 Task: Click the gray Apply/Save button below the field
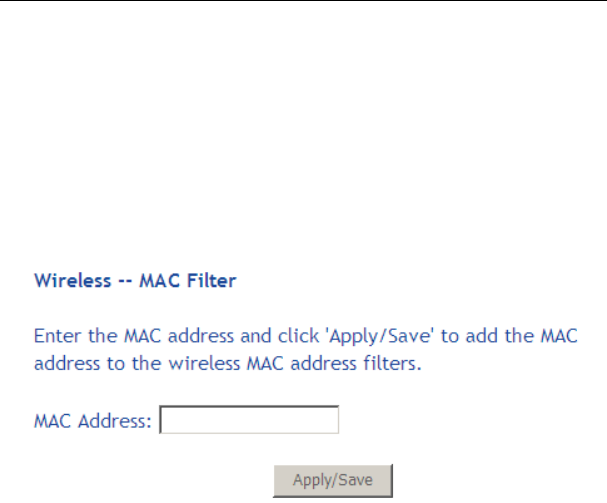click(333, 481)
